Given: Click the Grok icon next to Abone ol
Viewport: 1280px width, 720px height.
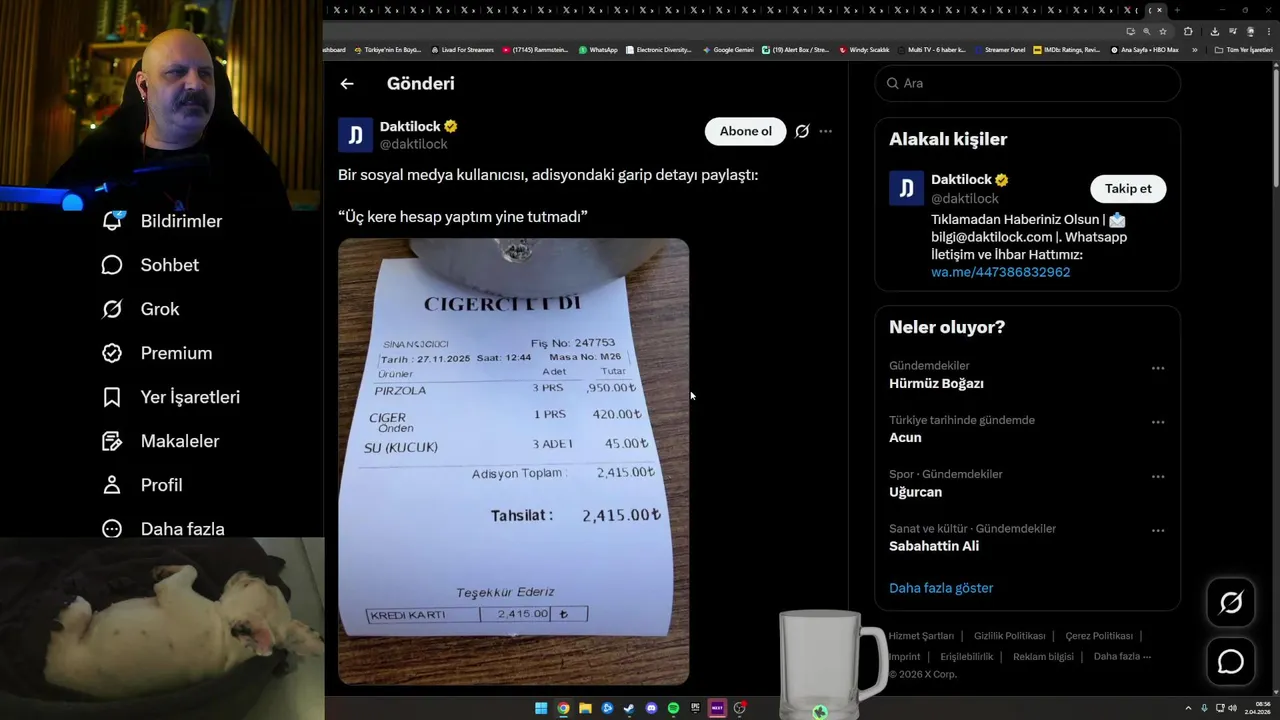Looking at the screenshot, I should tap(802, 131).
